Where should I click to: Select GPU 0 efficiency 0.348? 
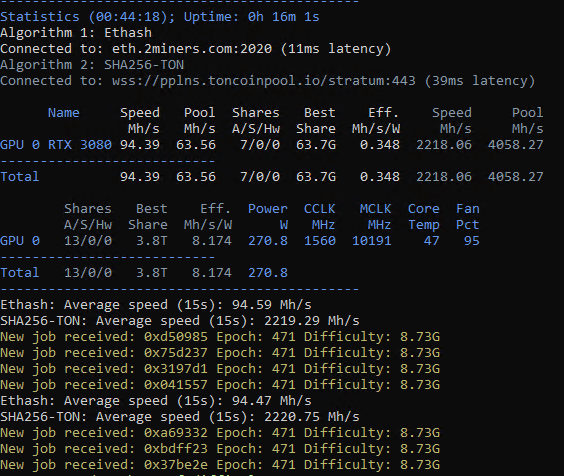379,145
